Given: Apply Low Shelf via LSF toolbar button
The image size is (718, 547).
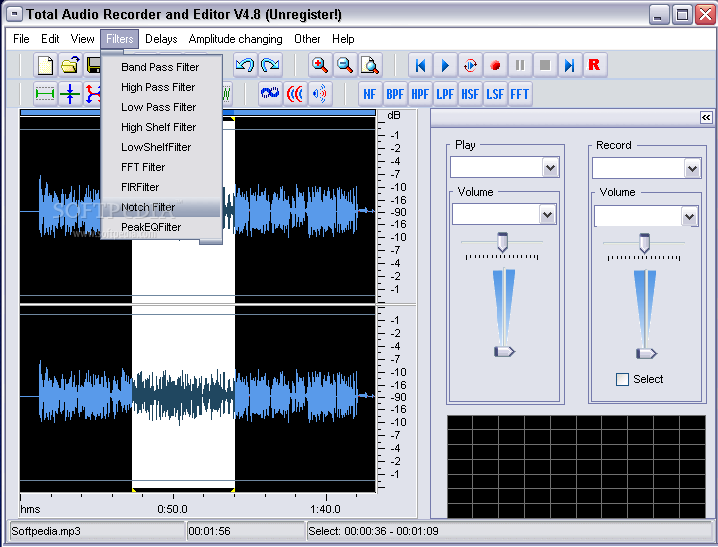Looking at the screenshot, I should point(495,94).
